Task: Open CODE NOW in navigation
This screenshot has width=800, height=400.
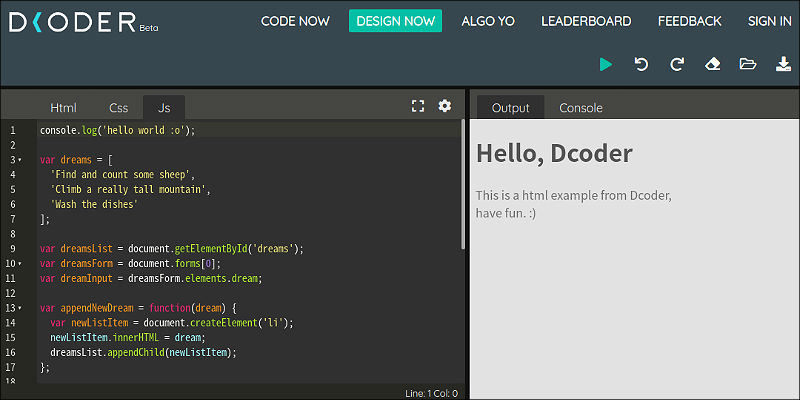Action: pyautogui.click(x=295, y=21)
